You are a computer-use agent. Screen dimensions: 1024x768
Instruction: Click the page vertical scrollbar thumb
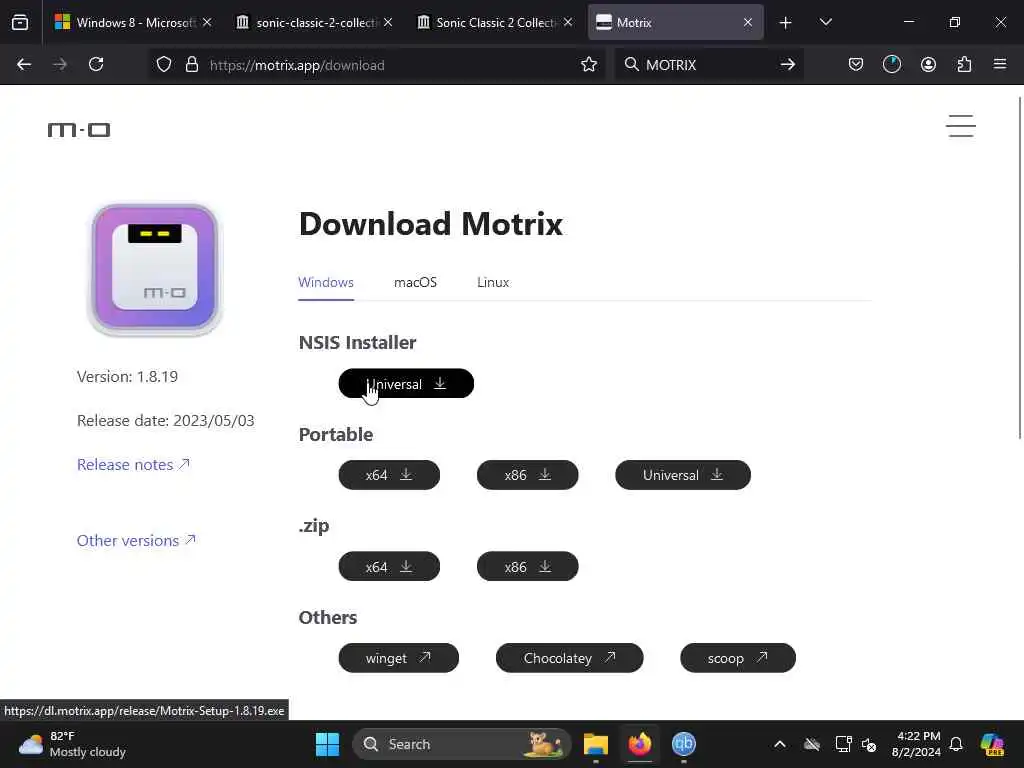pyautogui.click(x=1020, y=268)
